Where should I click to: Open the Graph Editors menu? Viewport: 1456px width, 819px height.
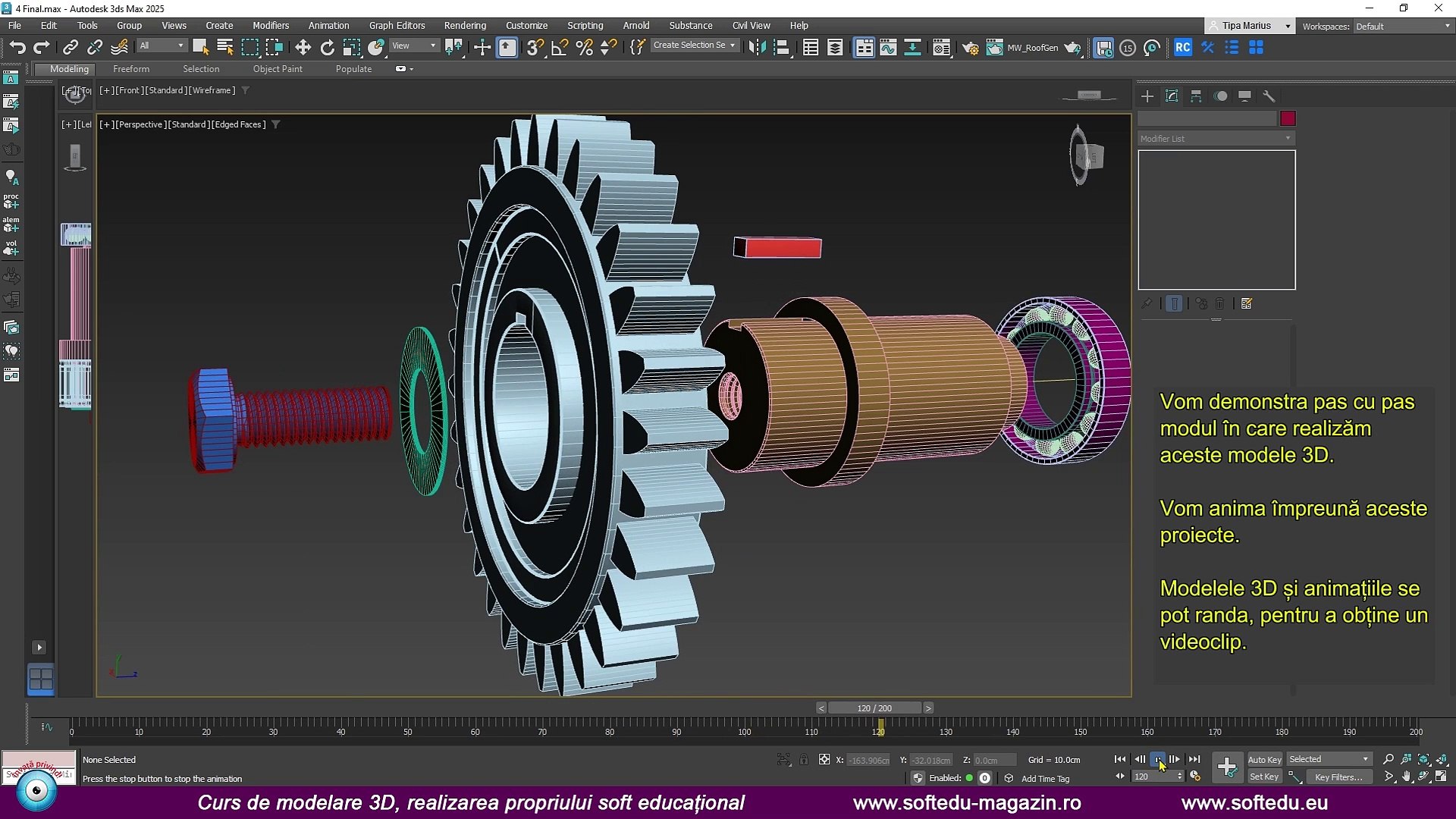[397, 26]
